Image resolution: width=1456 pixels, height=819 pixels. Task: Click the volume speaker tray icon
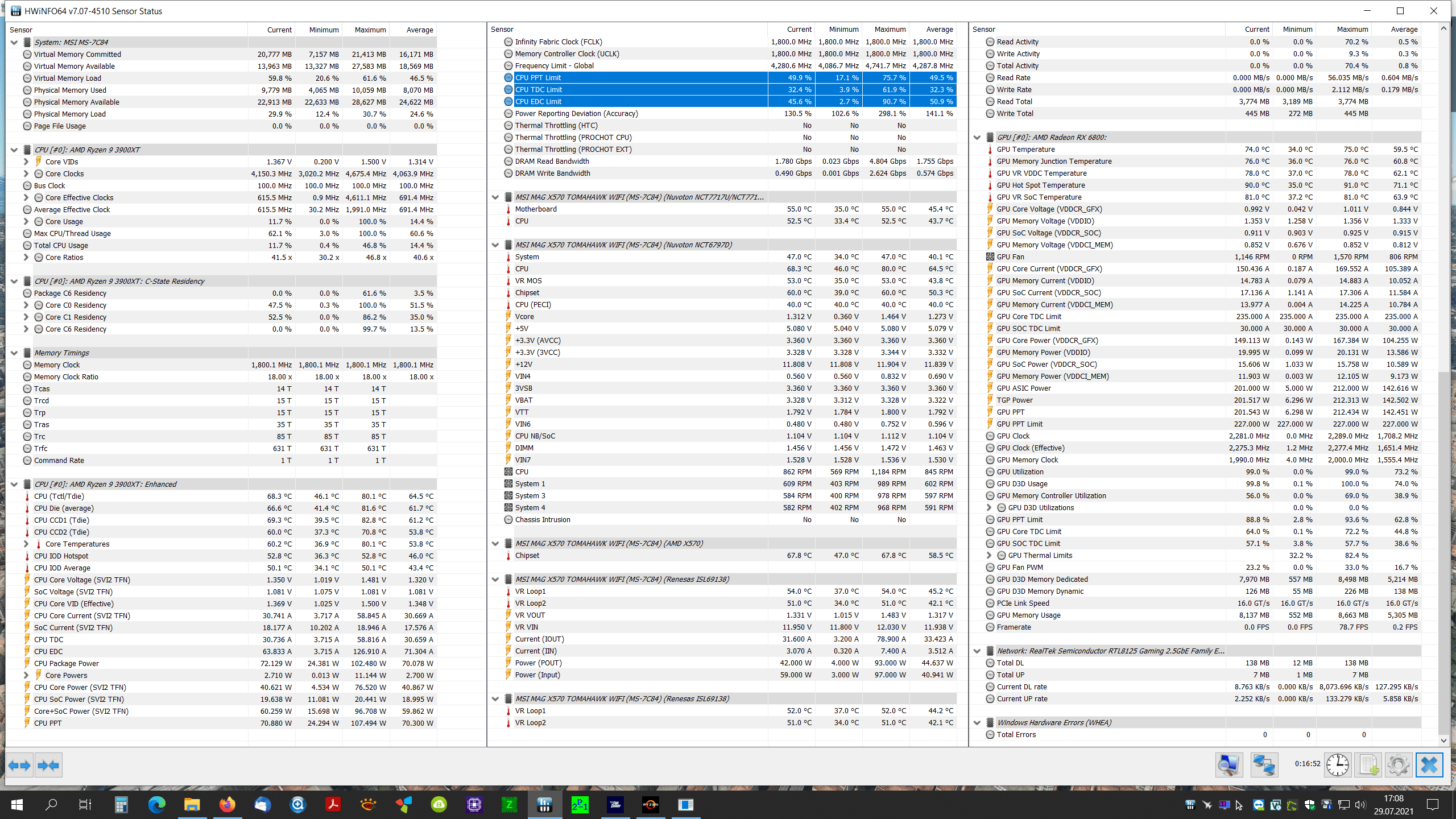[x=1360, y=805]
